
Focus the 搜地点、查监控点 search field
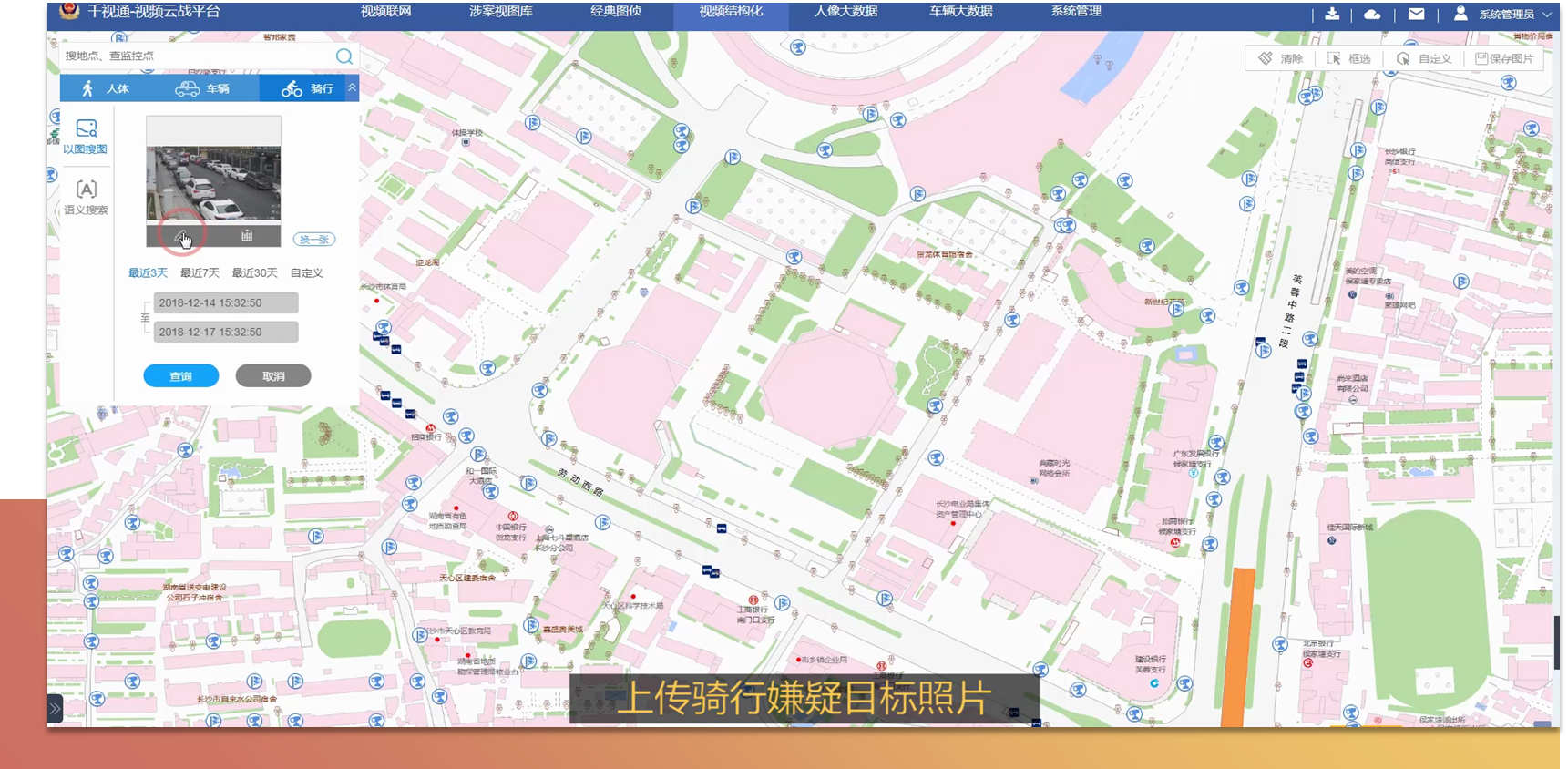pyautogui.click(x=199, y=56)
